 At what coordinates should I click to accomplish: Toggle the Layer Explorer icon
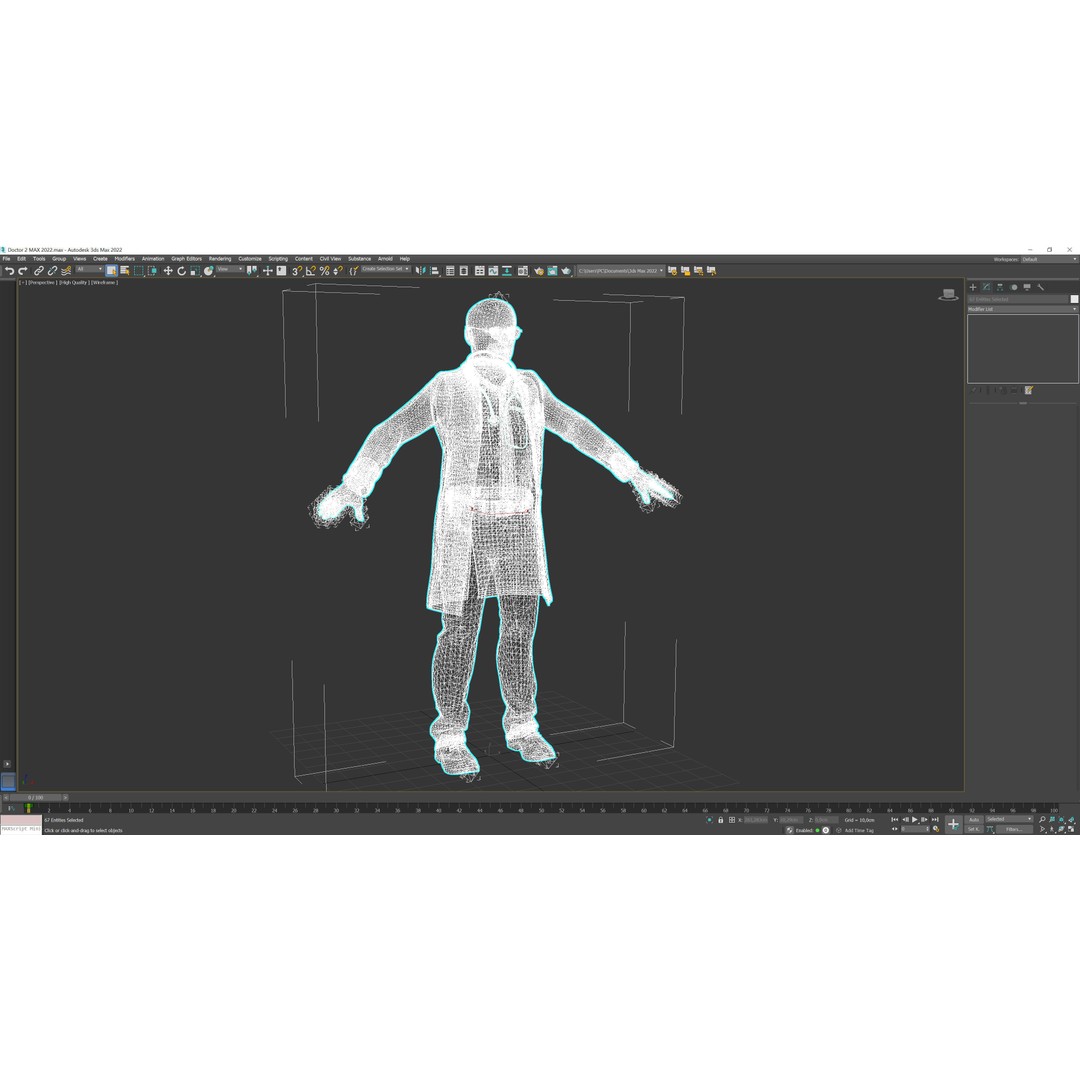[x=464, y=271]
